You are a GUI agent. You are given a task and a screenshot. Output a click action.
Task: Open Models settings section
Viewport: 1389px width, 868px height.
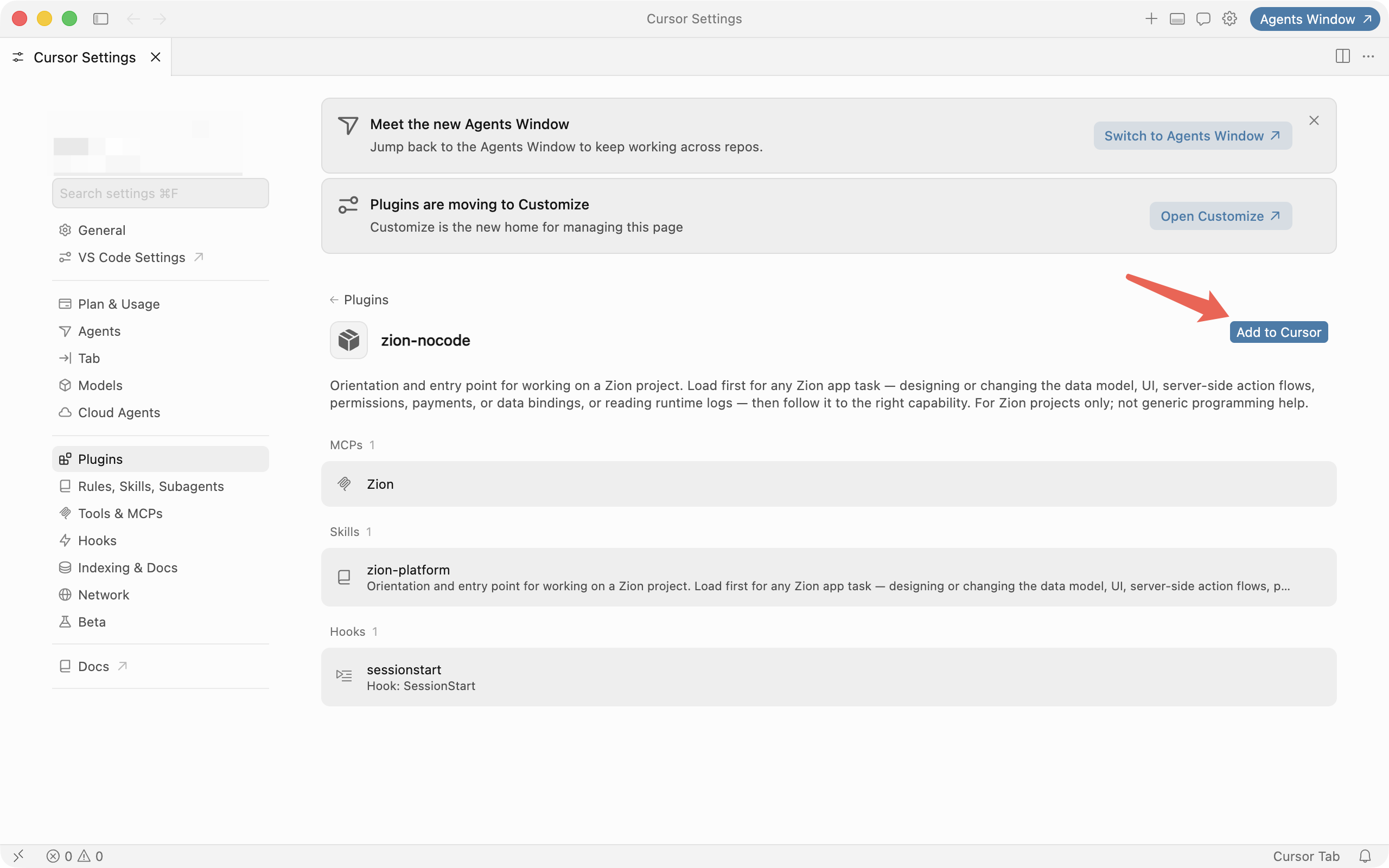160,385
